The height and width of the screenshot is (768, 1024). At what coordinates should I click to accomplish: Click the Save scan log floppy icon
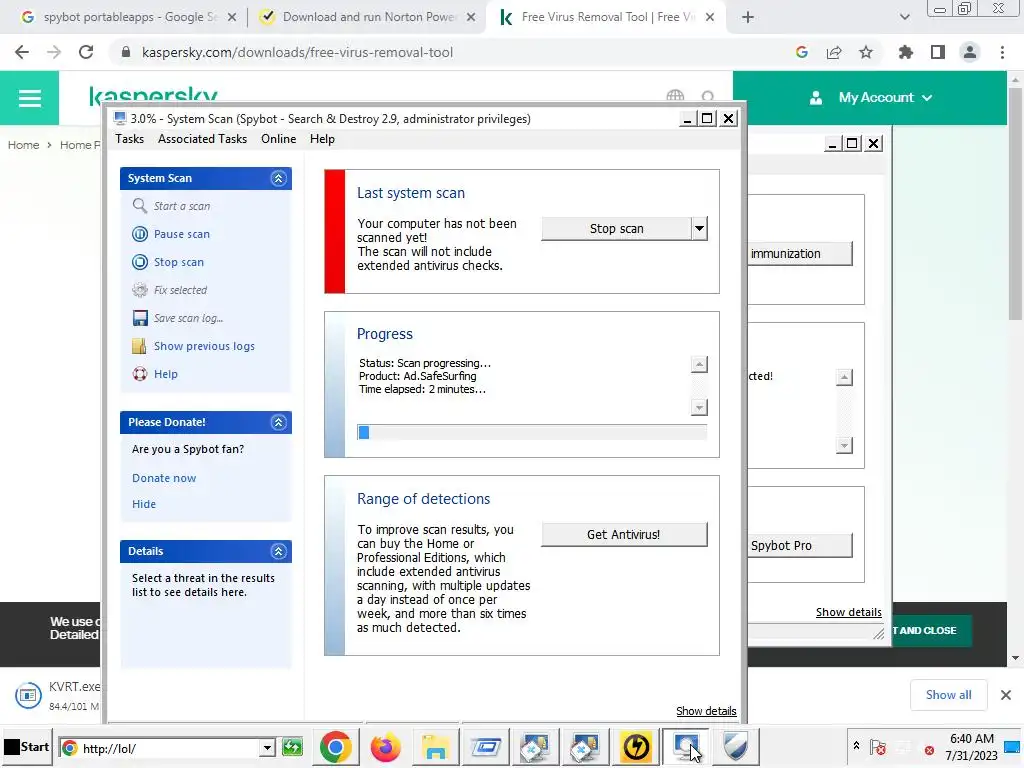coord(140,318)
